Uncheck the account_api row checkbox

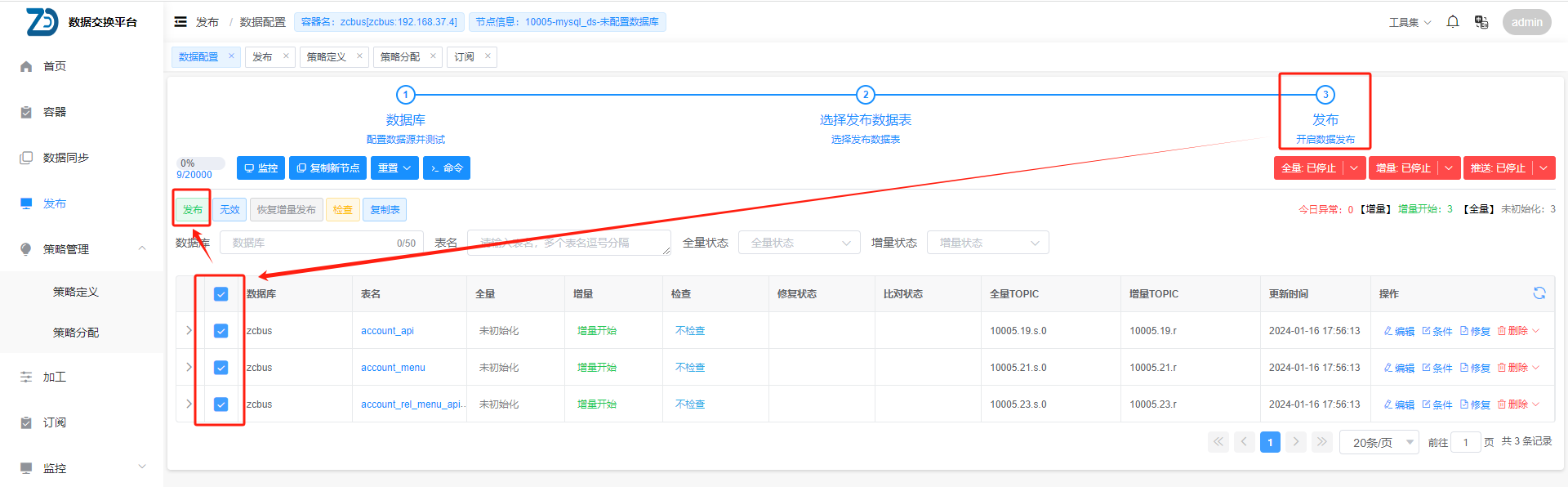point(220,331)
